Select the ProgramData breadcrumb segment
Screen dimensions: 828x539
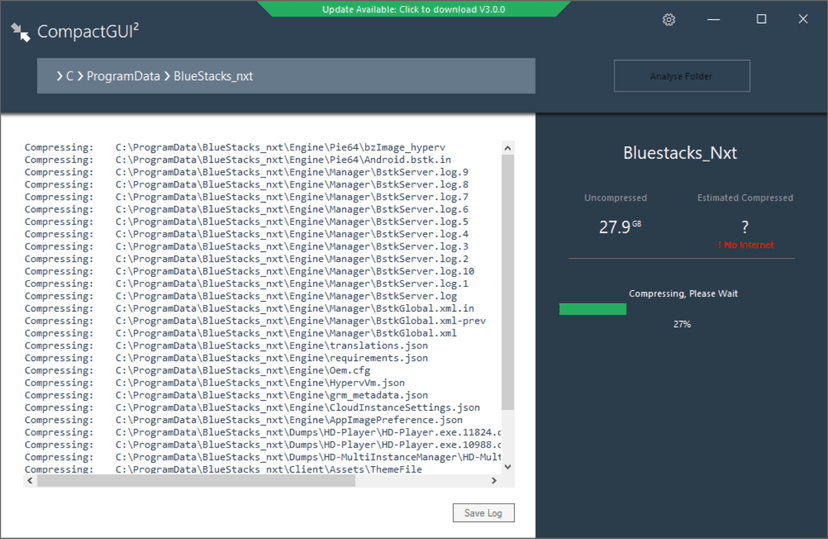coord(123,76)
